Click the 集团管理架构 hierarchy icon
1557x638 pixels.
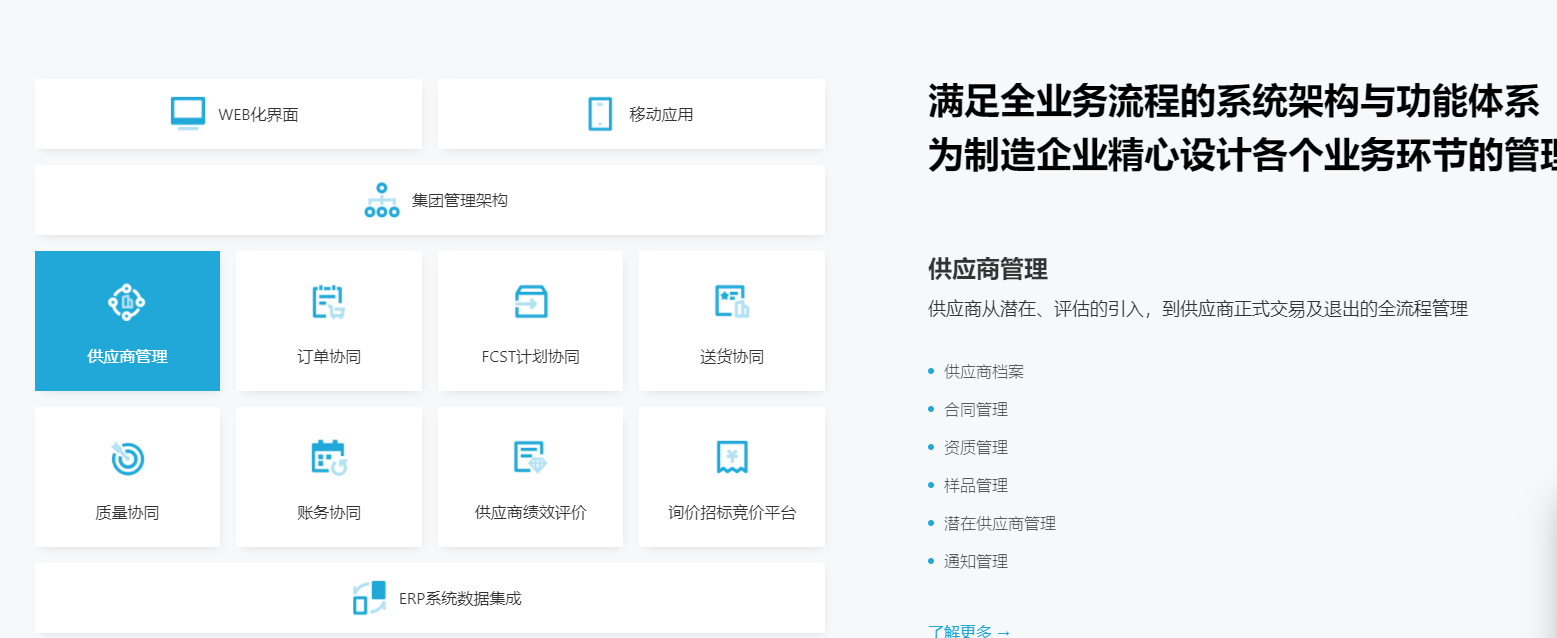pyautogui.click(x=381, y=200)
